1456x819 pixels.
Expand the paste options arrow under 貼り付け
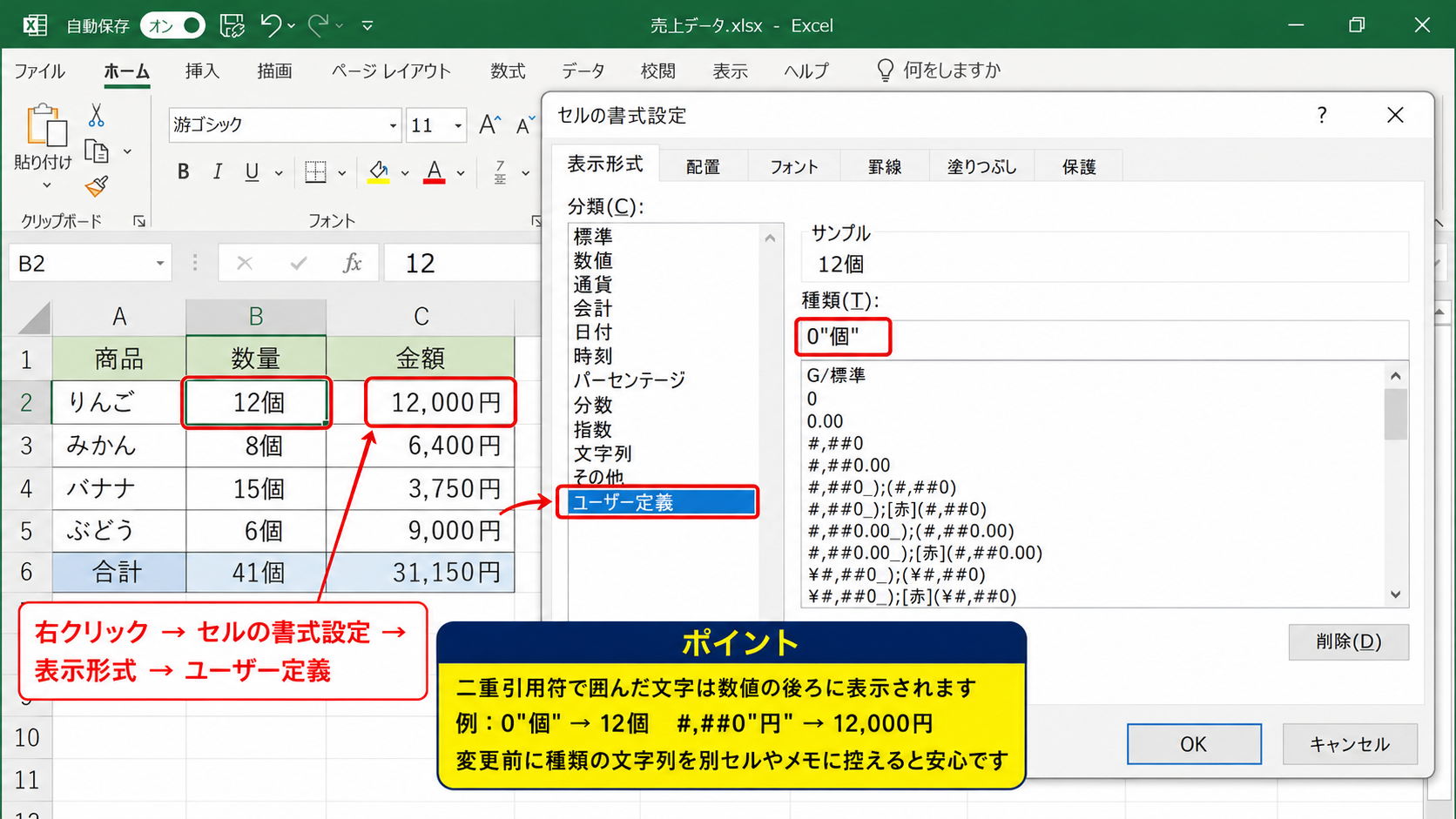coord(46,185)
